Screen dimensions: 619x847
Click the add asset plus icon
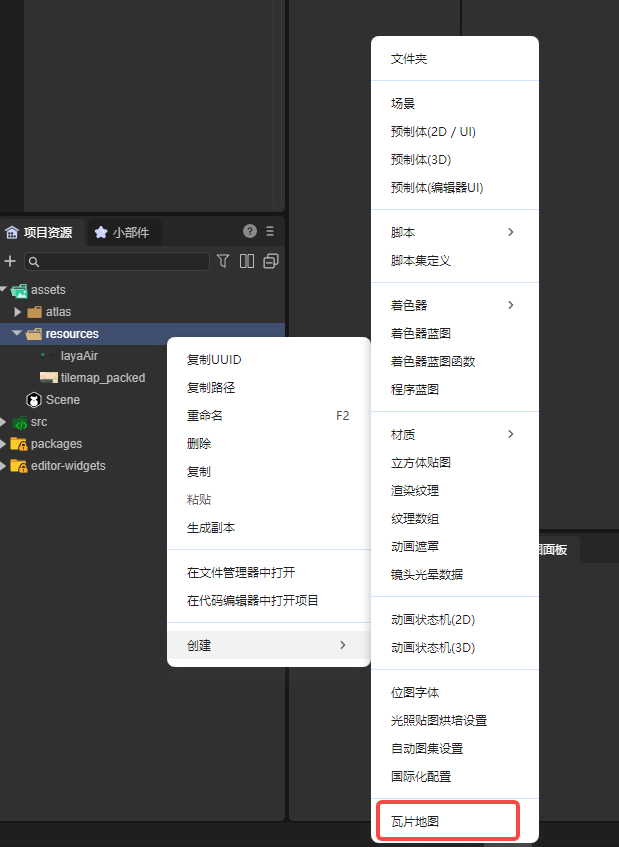[10, 261]
